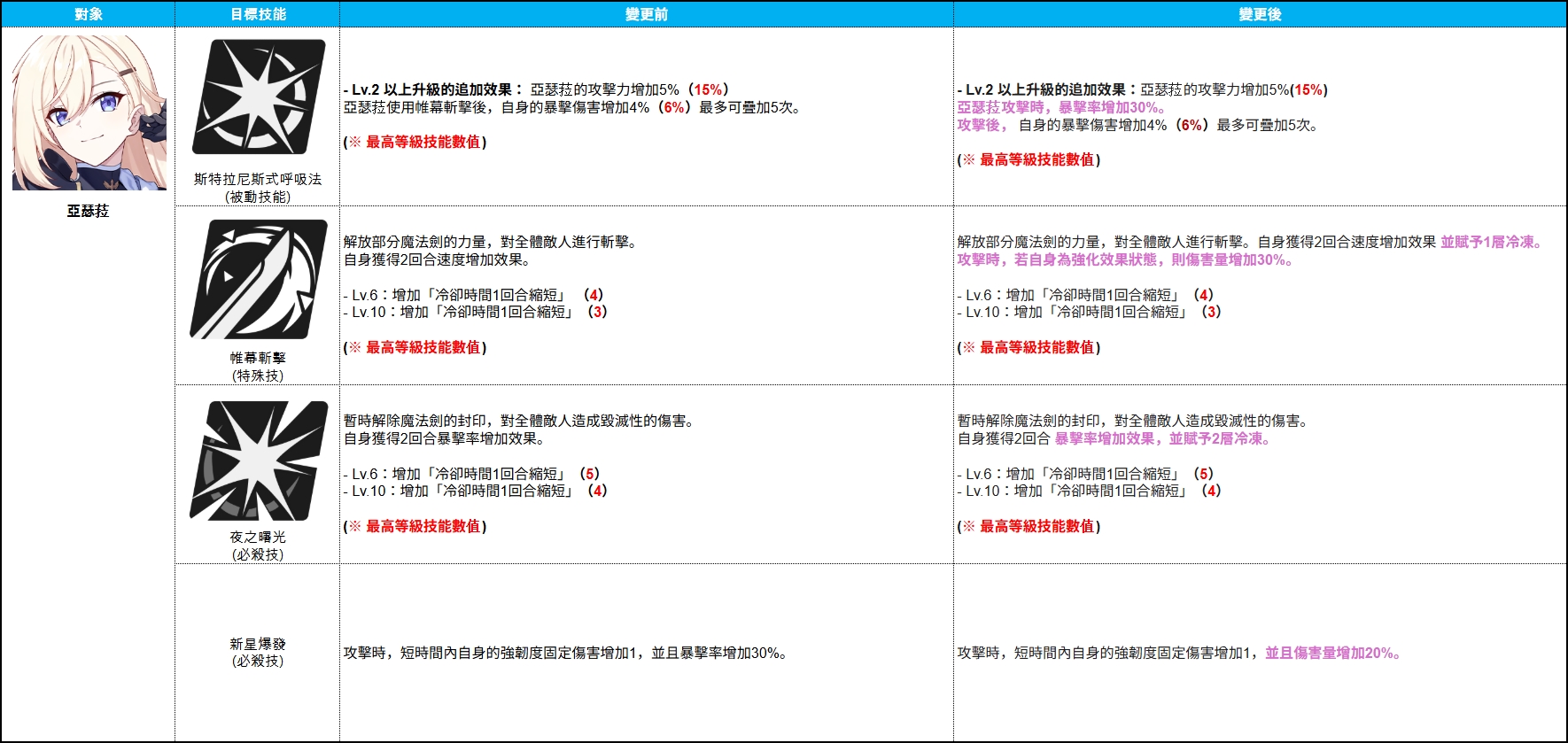Click the 亞瑟菈 character name label
The image size is (1568, 743).
[89, 211]
